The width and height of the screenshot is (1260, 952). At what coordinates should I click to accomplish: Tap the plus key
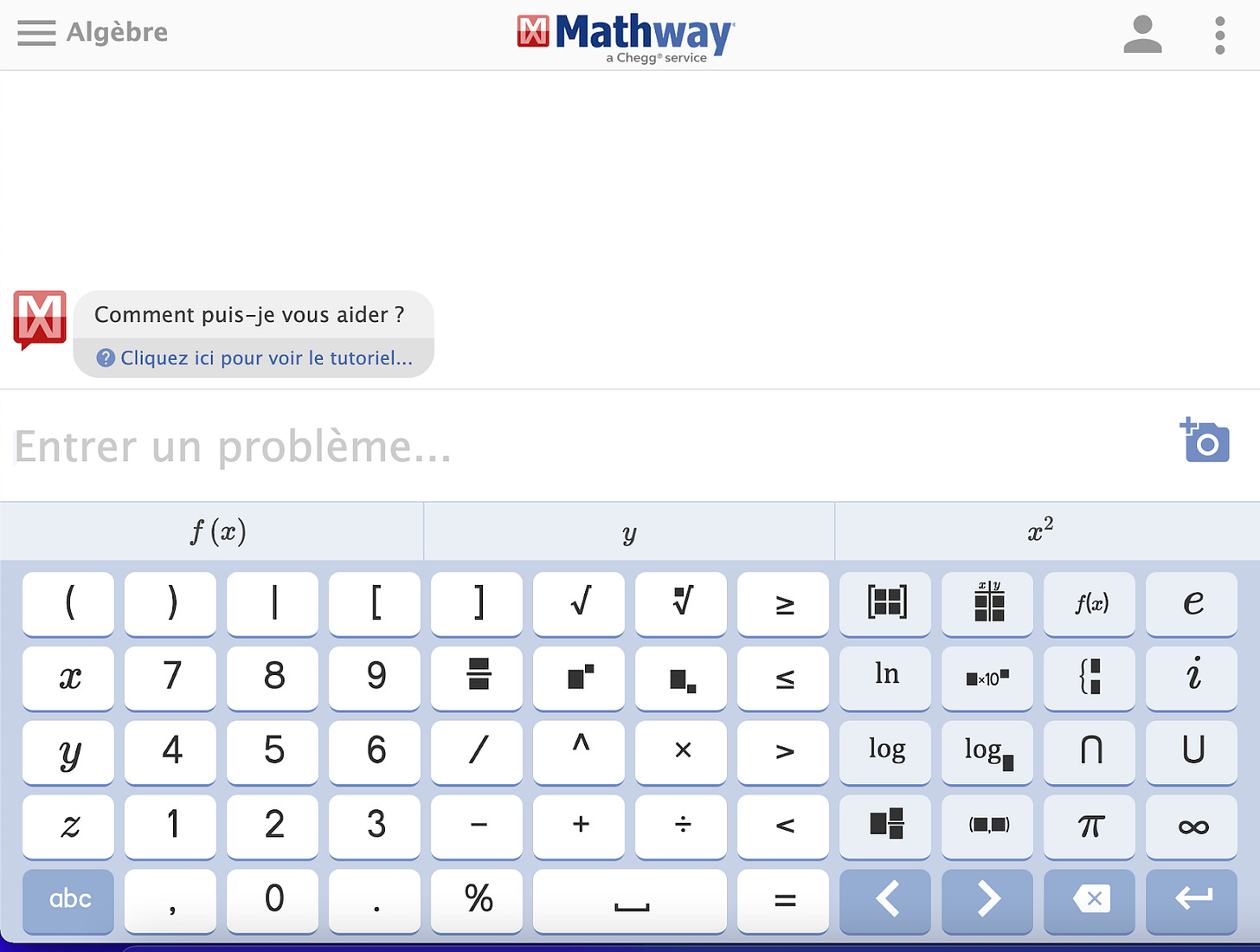(x=579, y=827)
